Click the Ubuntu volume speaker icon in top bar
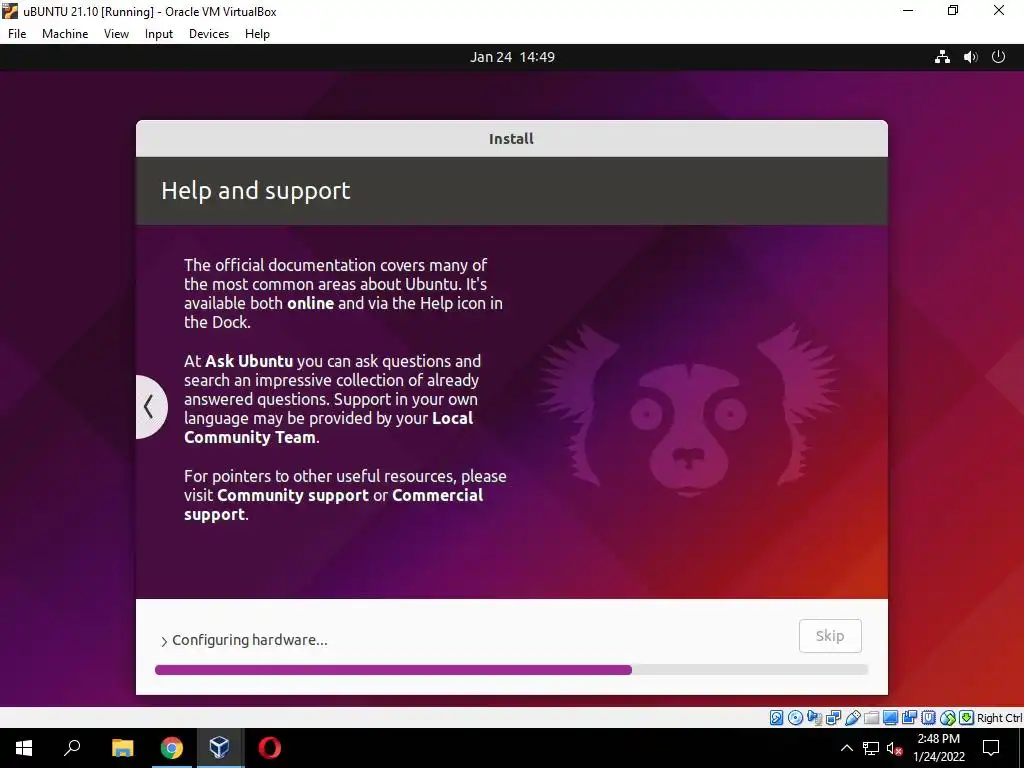The width and height of the screenshot is (1024, 768). tap(970, 57)
